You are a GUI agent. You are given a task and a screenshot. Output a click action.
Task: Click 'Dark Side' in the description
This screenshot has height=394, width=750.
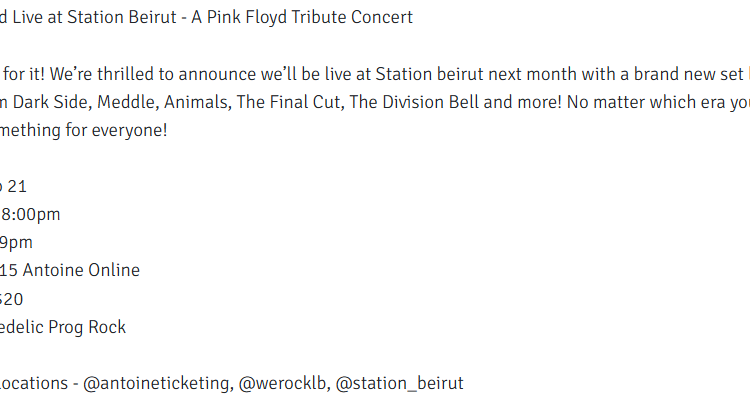pyautogui.click(x=53, y=102)
